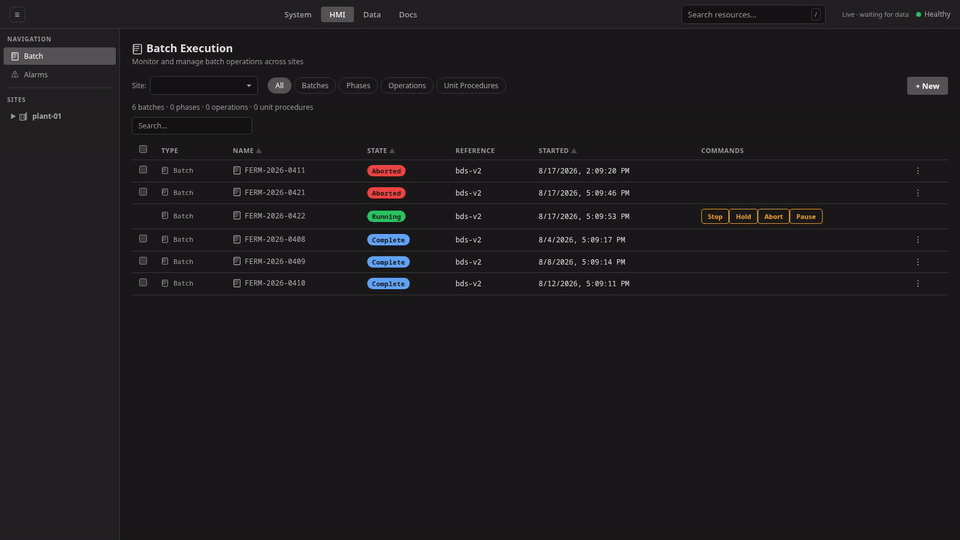960x540 pixels.
Task: Switch to the System tab
Action: pos(298,15)
